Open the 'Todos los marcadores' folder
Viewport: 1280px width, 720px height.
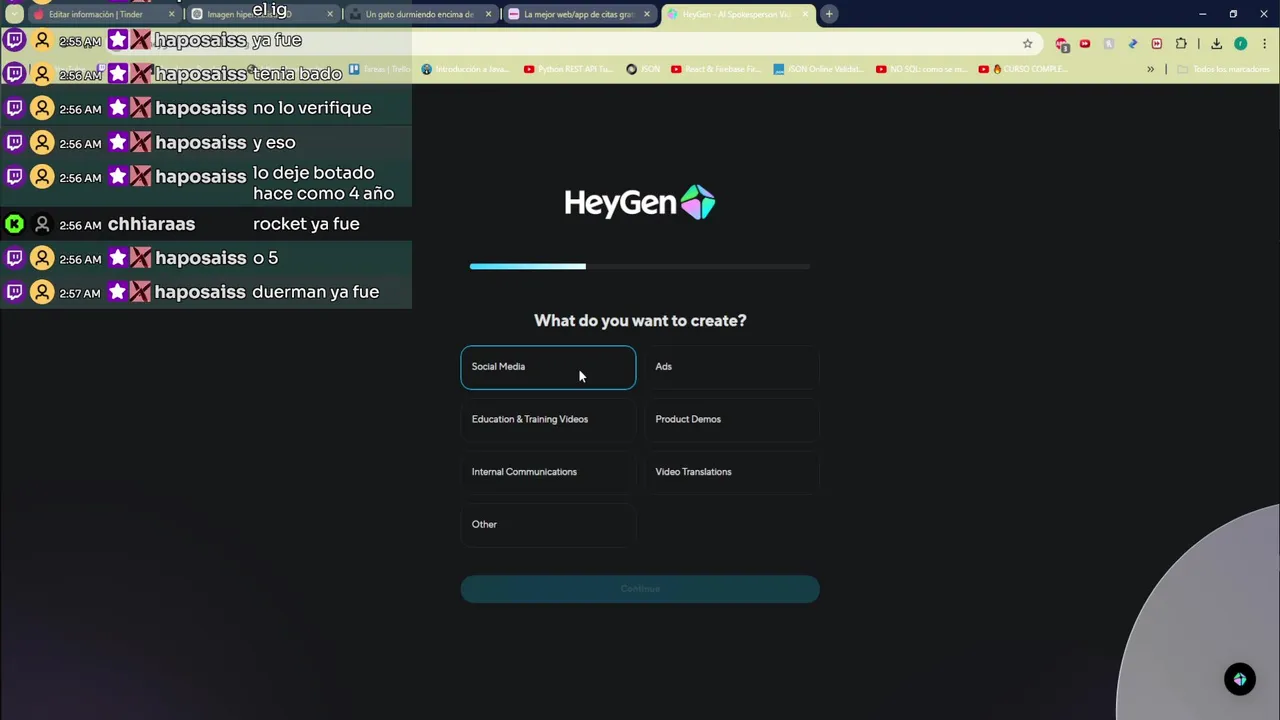[1224, 70]
